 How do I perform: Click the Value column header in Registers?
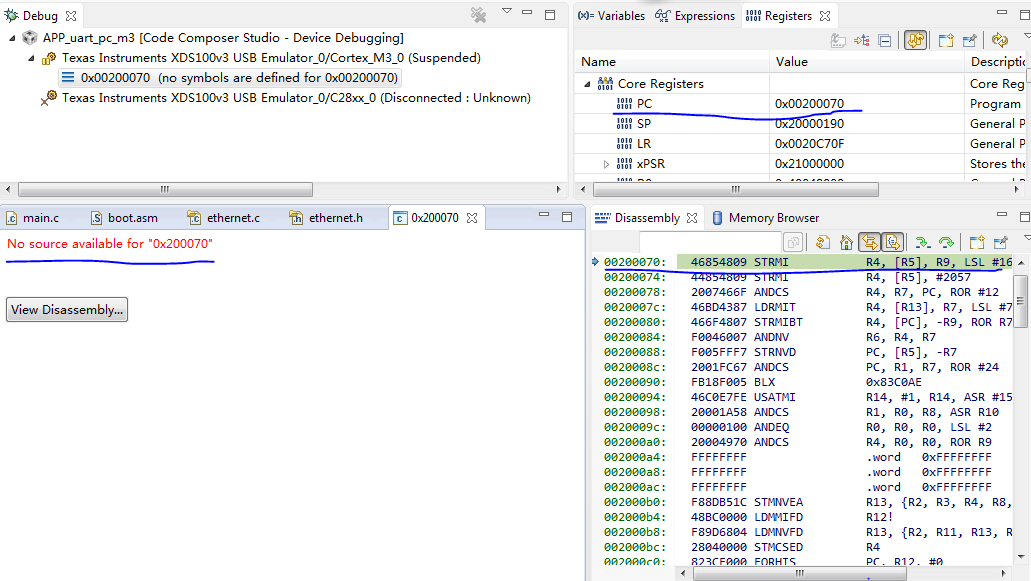(x=866, y=62)
